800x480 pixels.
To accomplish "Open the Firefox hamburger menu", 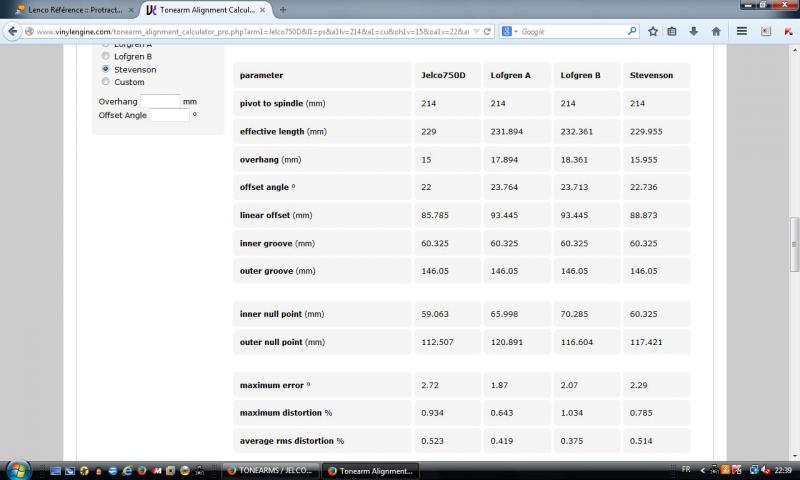I will (742, 32).
